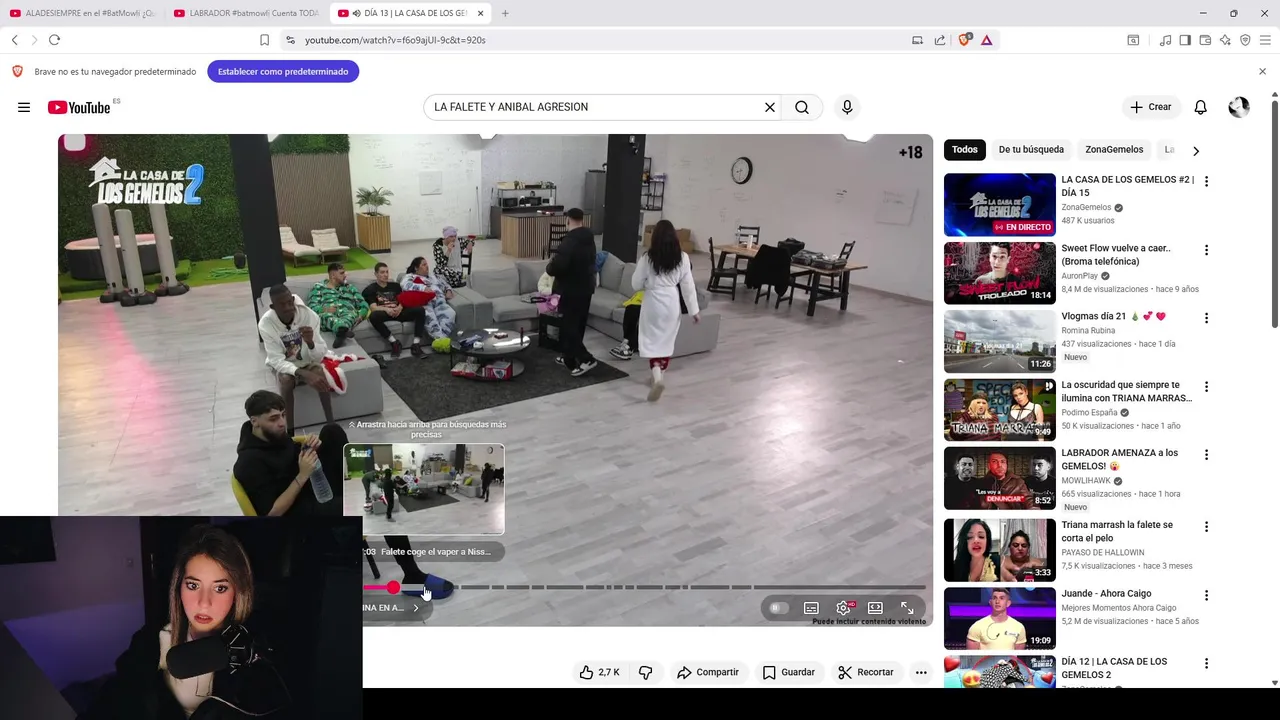This screenshot has width=1280, height=720.
Task: Expand the chapter title chevron in the player
Action: click(x=416, y=608)
